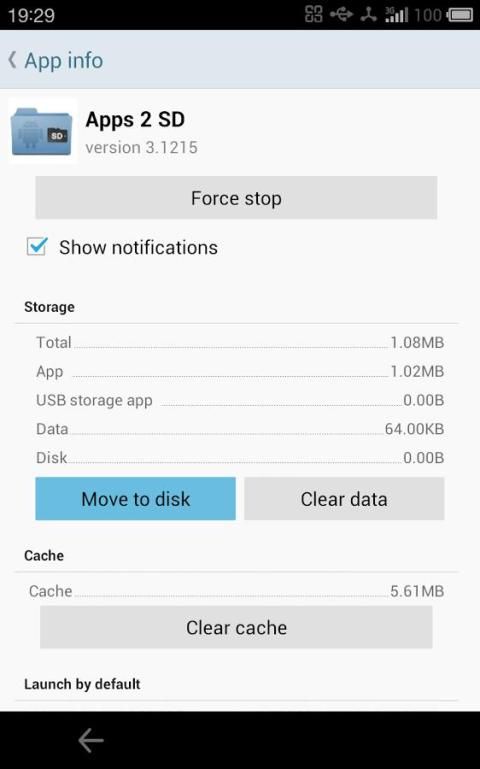Tap the Storage section header
The width and height of the screenshot is (480, 769).
(x=50, y=307)
